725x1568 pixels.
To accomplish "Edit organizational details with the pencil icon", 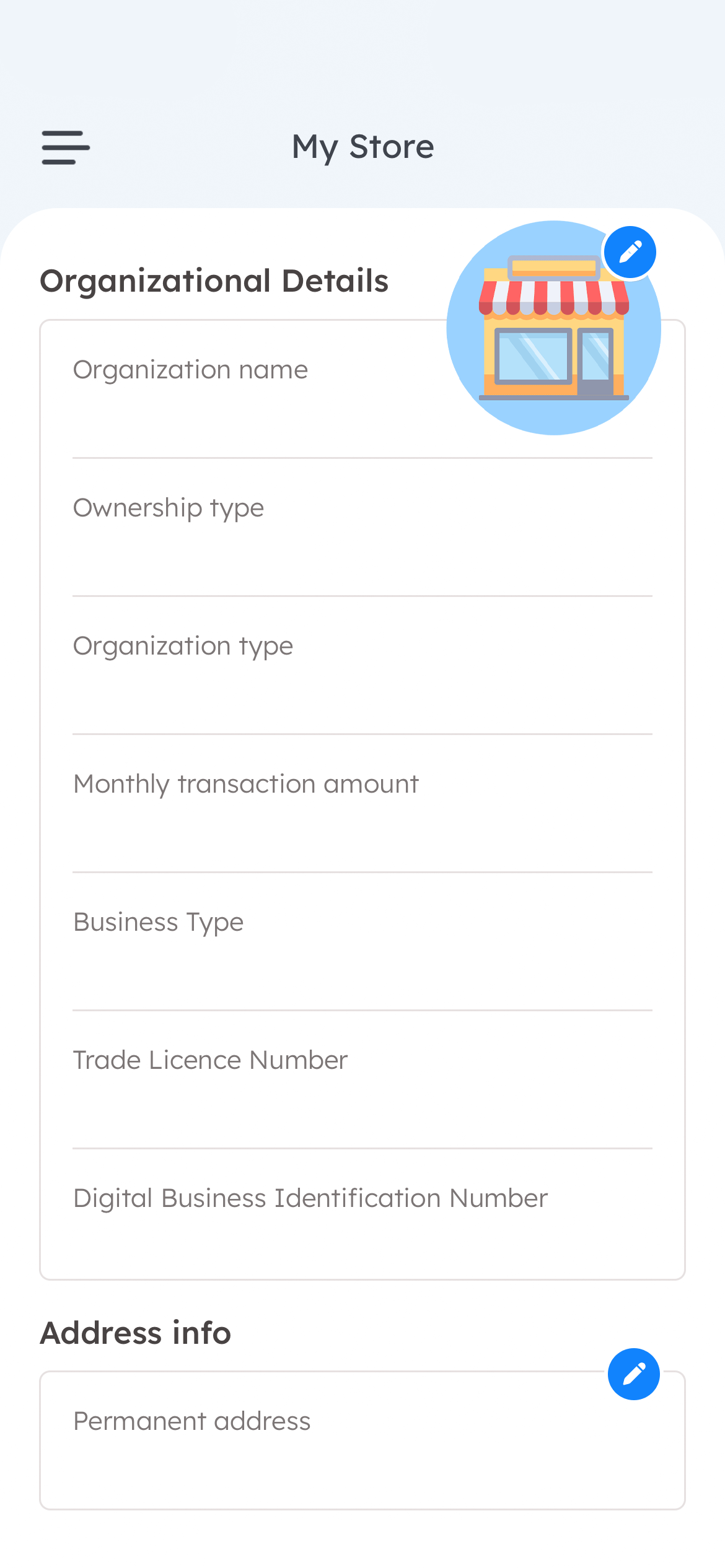I will pyautogui.click(x=630, y=252).
